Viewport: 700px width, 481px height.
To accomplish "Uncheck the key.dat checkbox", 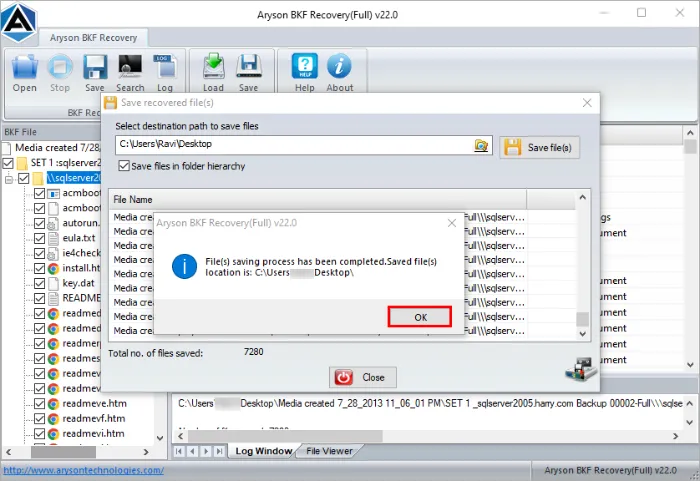I will [x=39, y=283].
